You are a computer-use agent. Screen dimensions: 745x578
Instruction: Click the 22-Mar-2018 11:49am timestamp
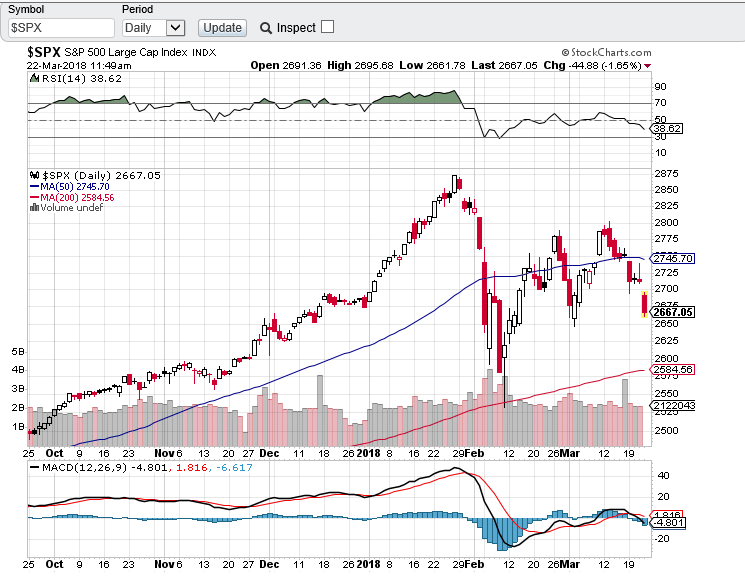click(x=79, y=66)
